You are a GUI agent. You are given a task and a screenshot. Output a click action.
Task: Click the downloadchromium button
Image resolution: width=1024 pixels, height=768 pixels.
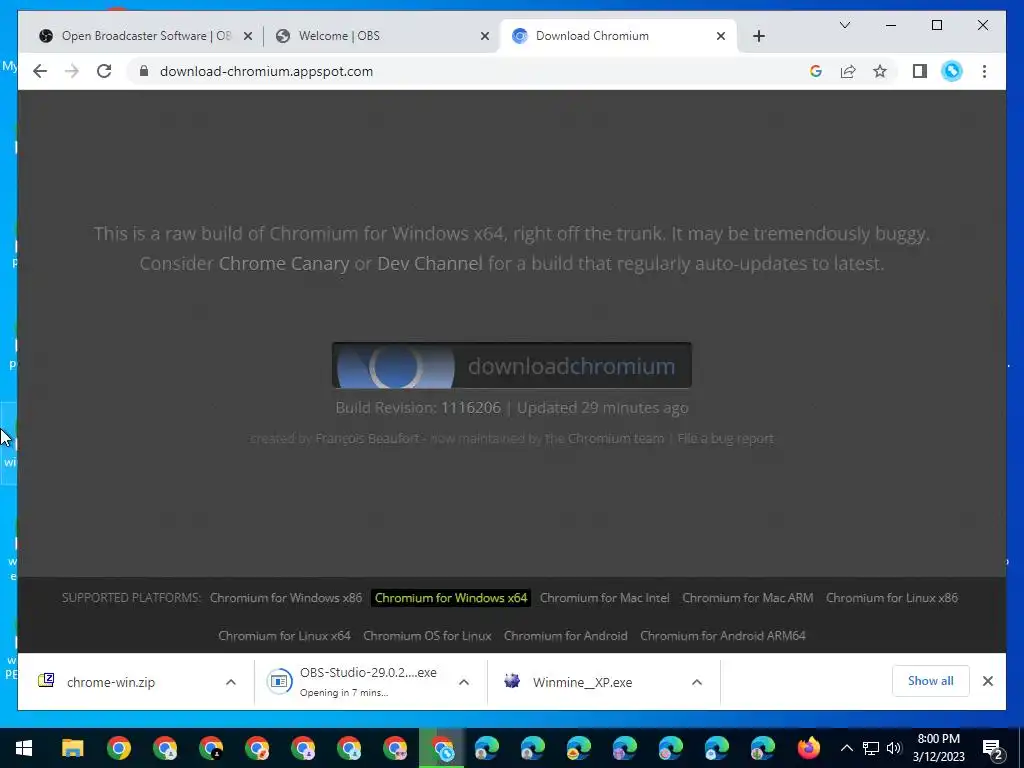[511, 365]
